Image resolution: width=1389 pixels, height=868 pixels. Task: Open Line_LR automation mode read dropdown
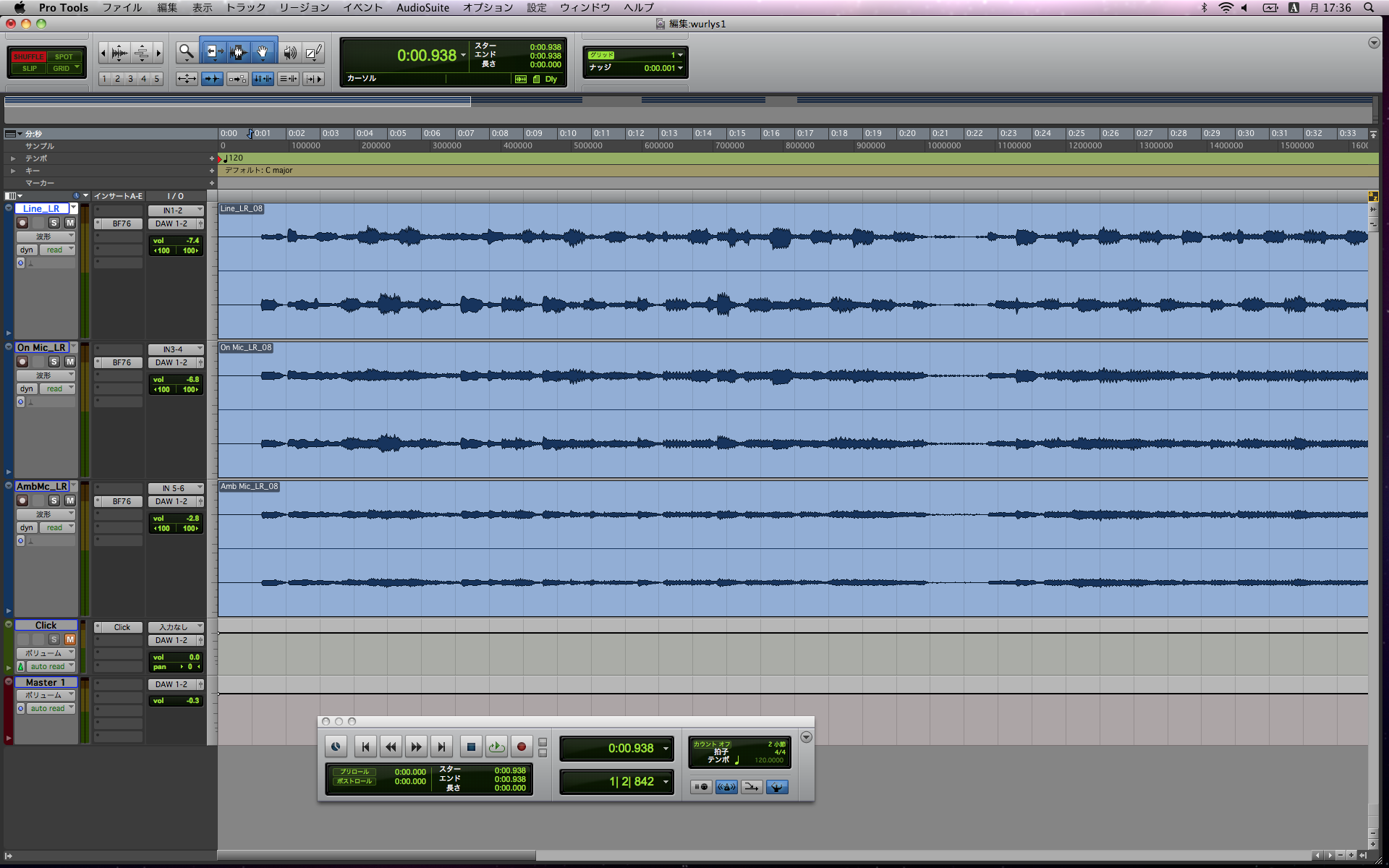coord(57,250)
